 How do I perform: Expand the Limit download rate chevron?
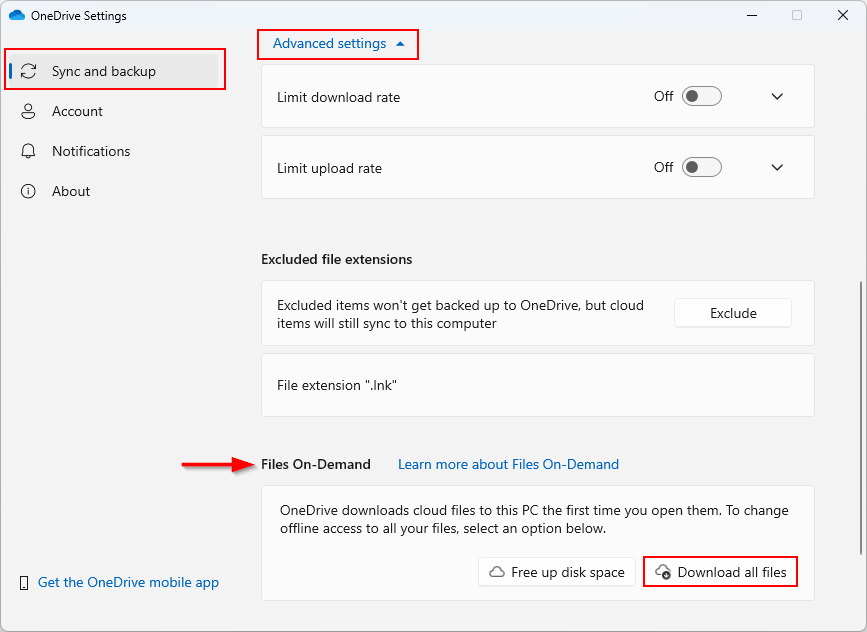777,97
